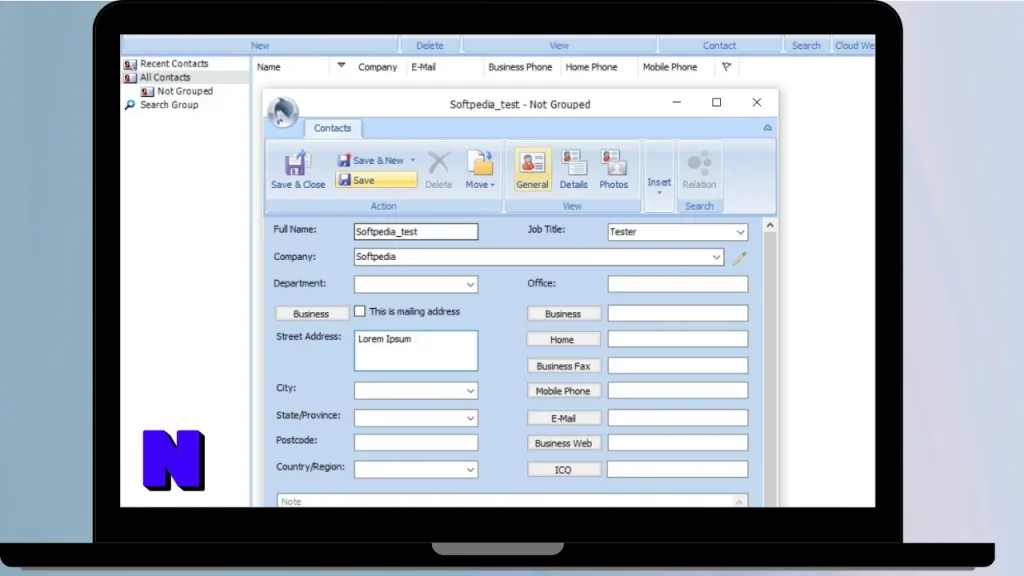Open the Company dropdown
This screenshot has width=1024, height=576.
716,257
